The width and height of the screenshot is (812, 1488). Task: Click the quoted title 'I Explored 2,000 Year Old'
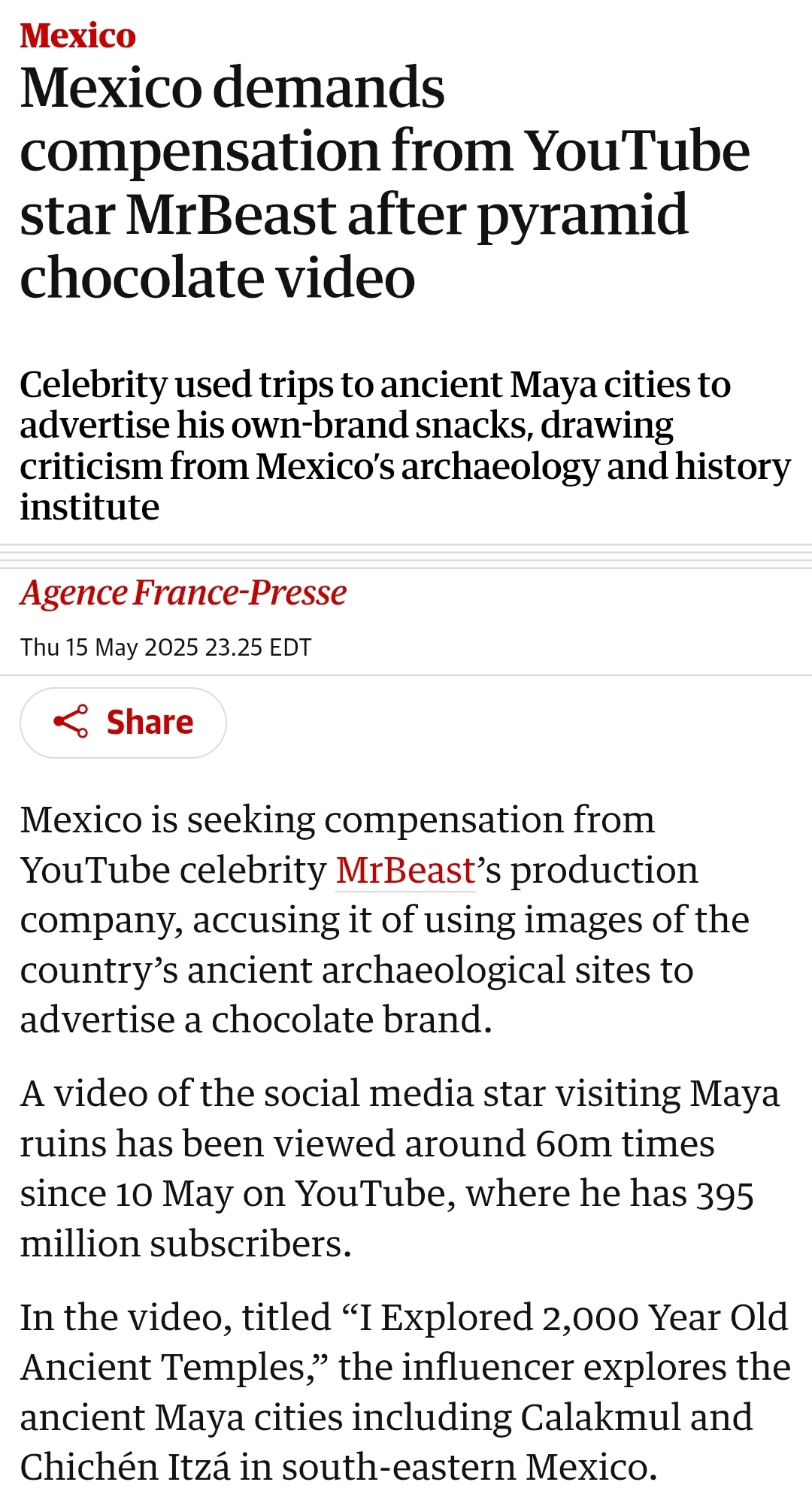tap(564, 1317)
